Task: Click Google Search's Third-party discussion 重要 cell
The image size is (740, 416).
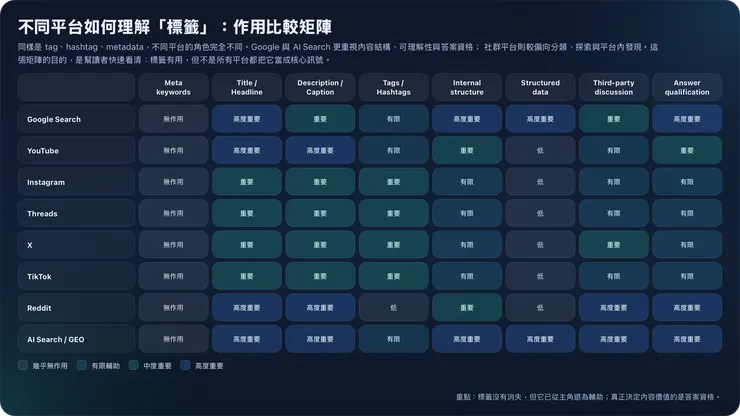Action: (614, 119)
